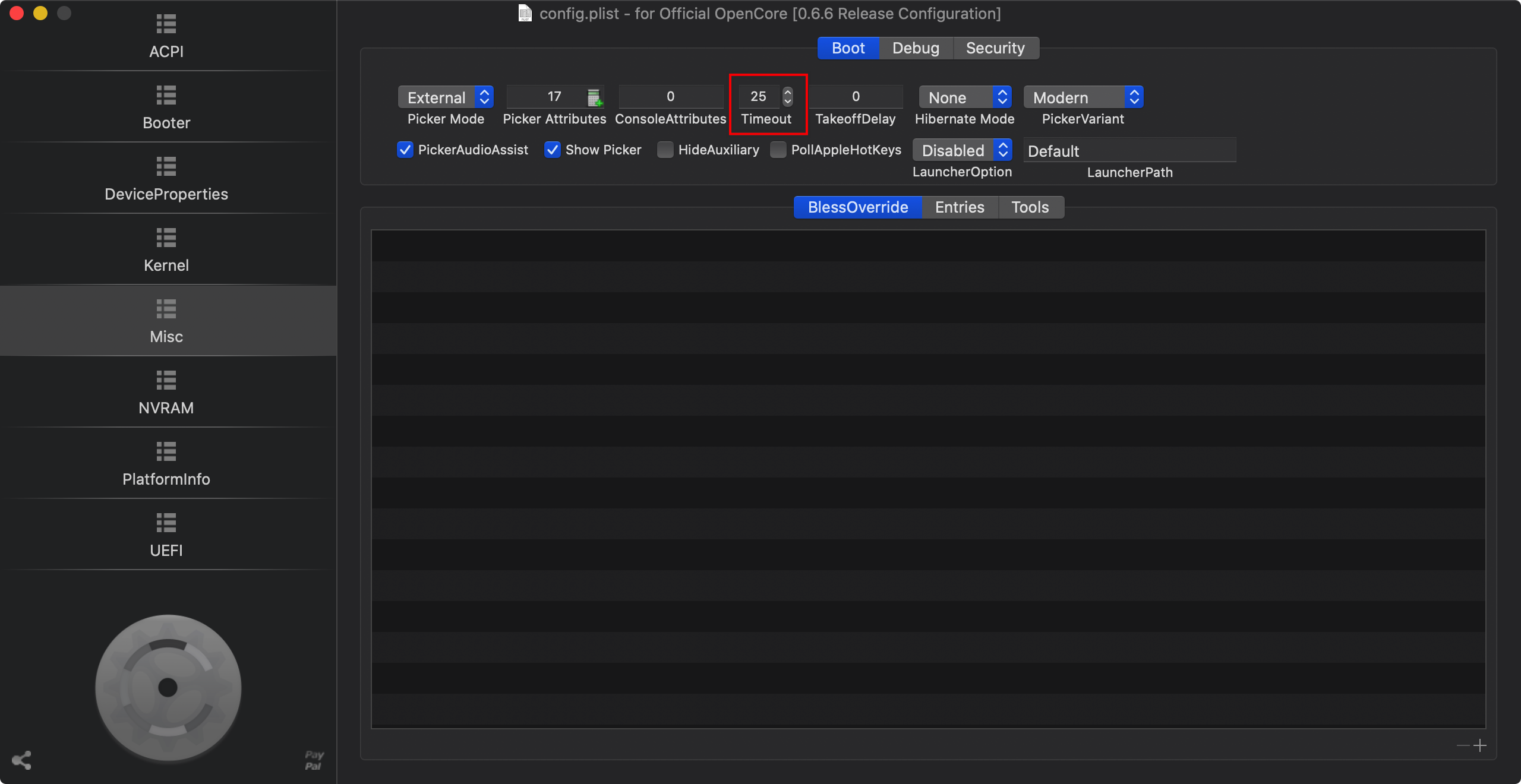The width and height of the screenshot is (1521, 784).
Task: Open the Kernel sidebar section
Action: pyautogui.click(x=166, y=249)
